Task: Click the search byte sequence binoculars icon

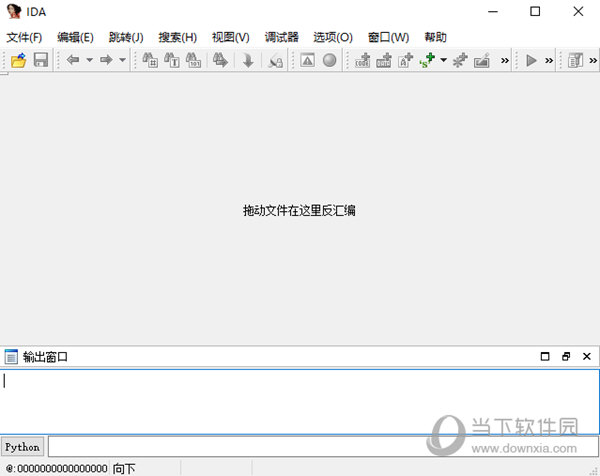Action: [193, 60]
